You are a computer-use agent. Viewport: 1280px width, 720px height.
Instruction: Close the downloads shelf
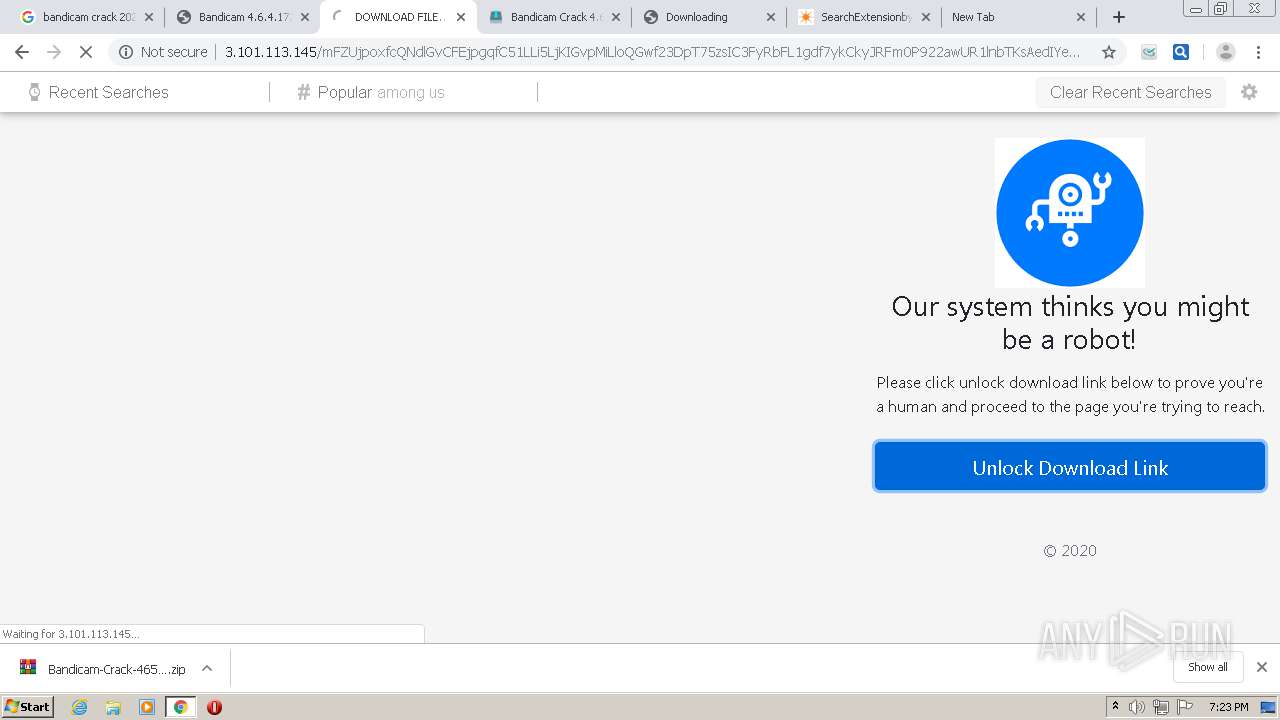[1262, 667]
